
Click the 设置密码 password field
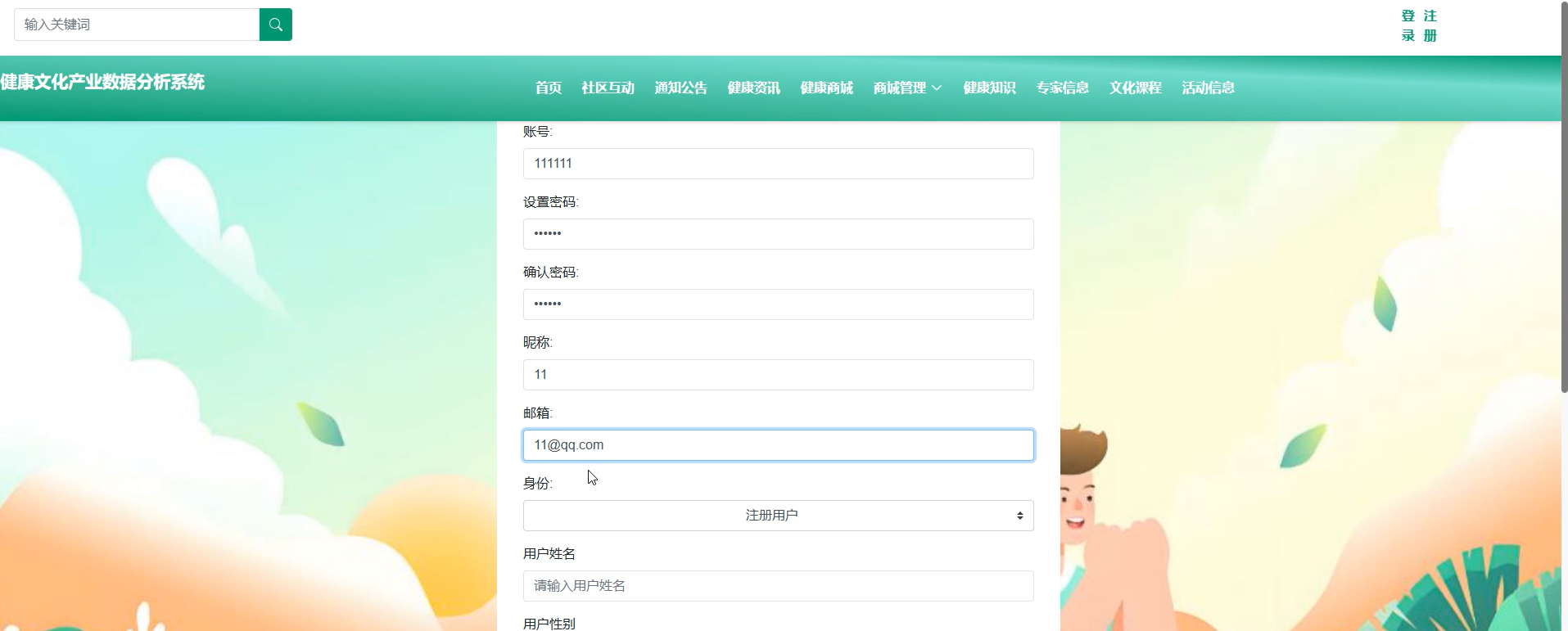779,234
